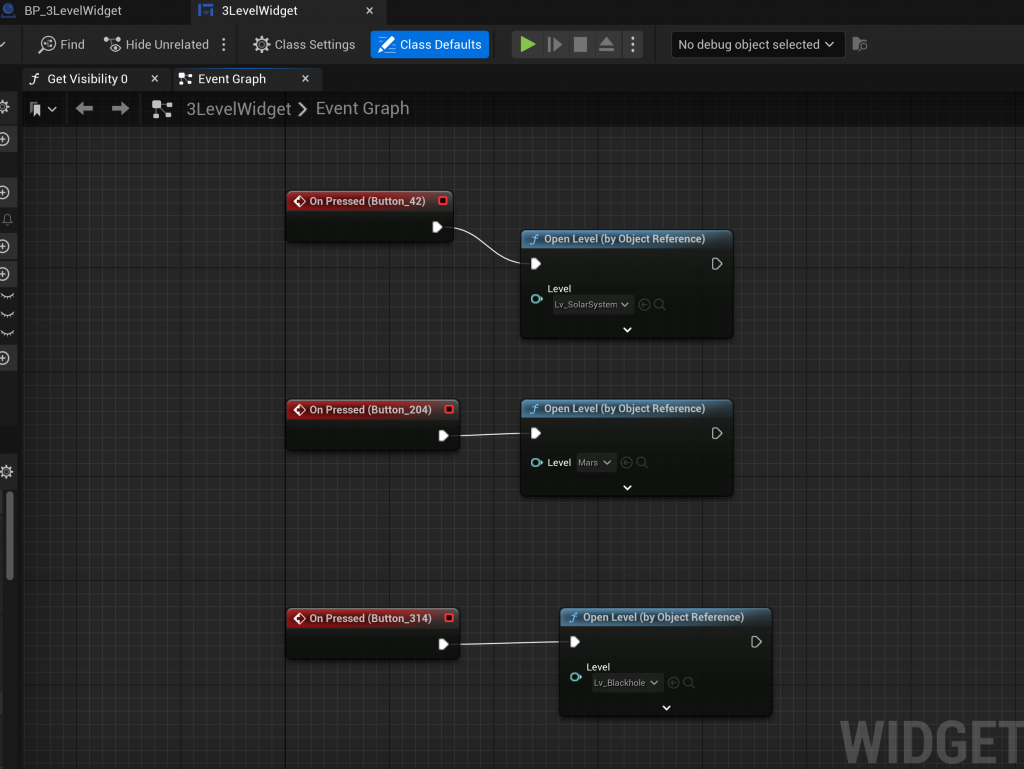This screenshot has width=1024, height=769.
Task: Click exec output pin of the Lv_SolarSystem node
Action: [716, 264]
